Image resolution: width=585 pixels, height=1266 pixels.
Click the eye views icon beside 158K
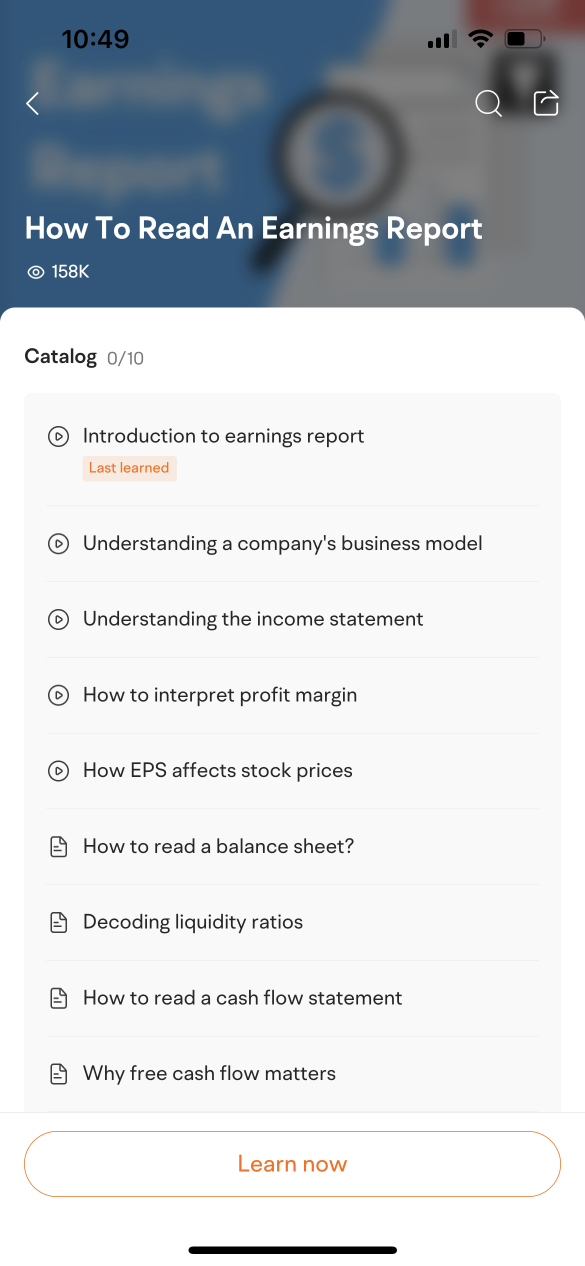(36, 272)
